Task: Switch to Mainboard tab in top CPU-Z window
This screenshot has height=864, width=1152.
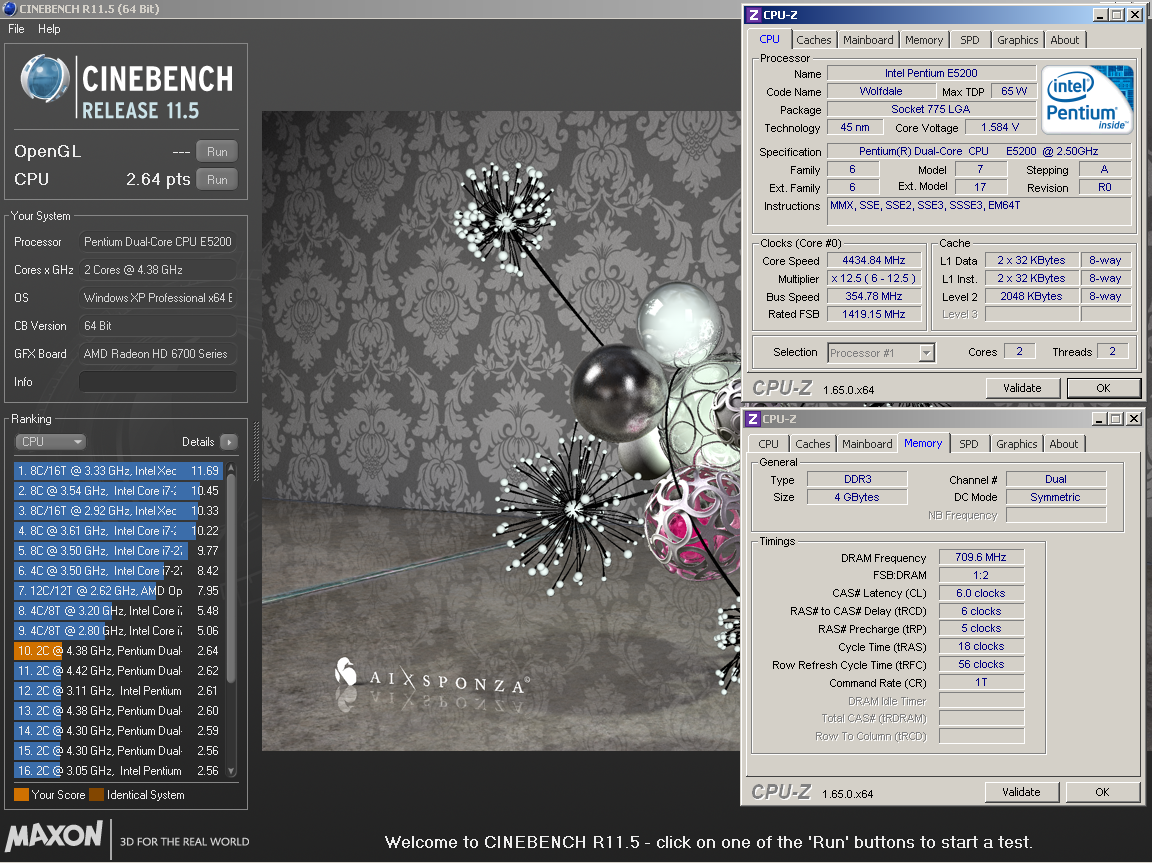Action: [x=868, y=40]
